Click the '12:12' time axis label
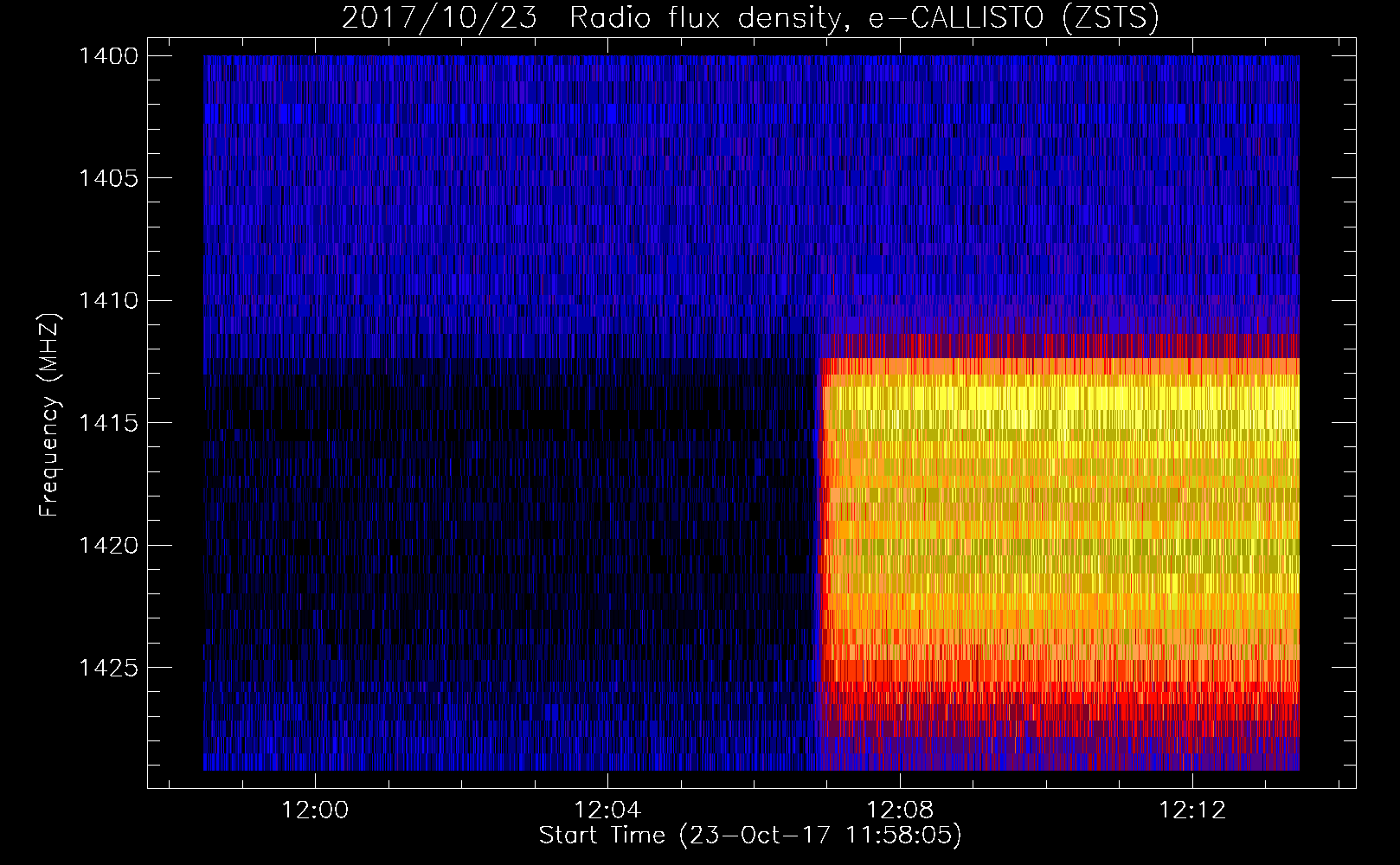Screen dimensions: 1400x865 (1193, 810)
